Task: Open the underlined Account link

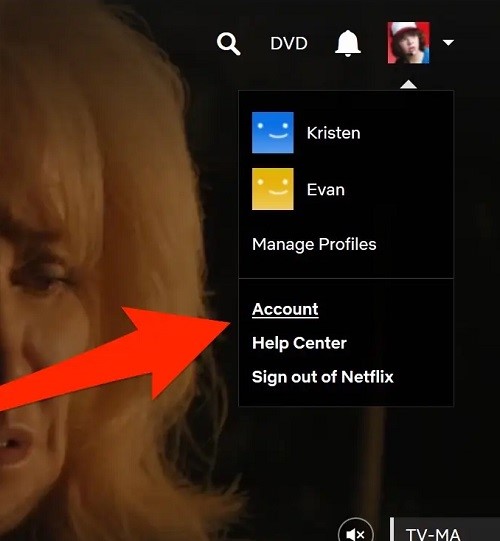Action: pos(285,309)
